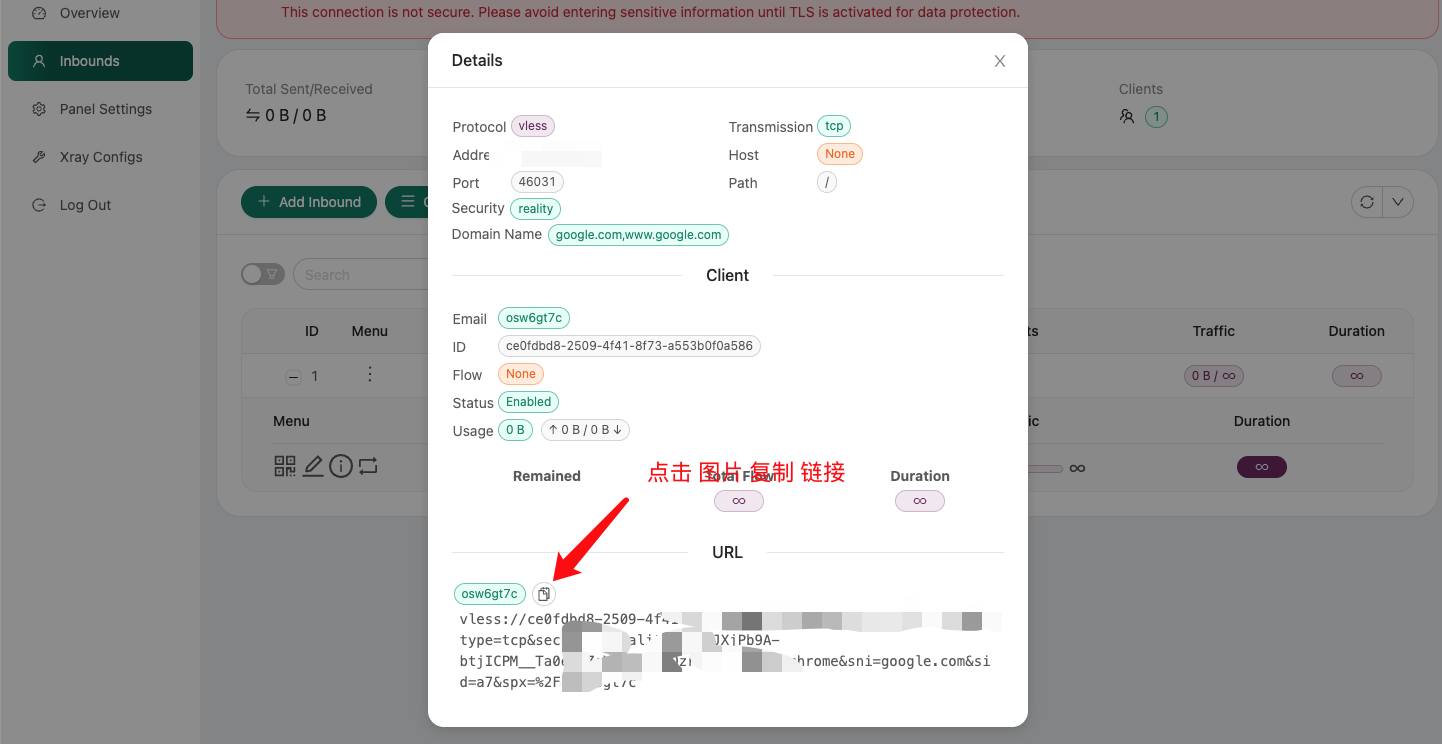Image resolution: width=1442 pixels, height=744 pixels.
Task: Click the Add Inbound button
Action: coord(309,202)
